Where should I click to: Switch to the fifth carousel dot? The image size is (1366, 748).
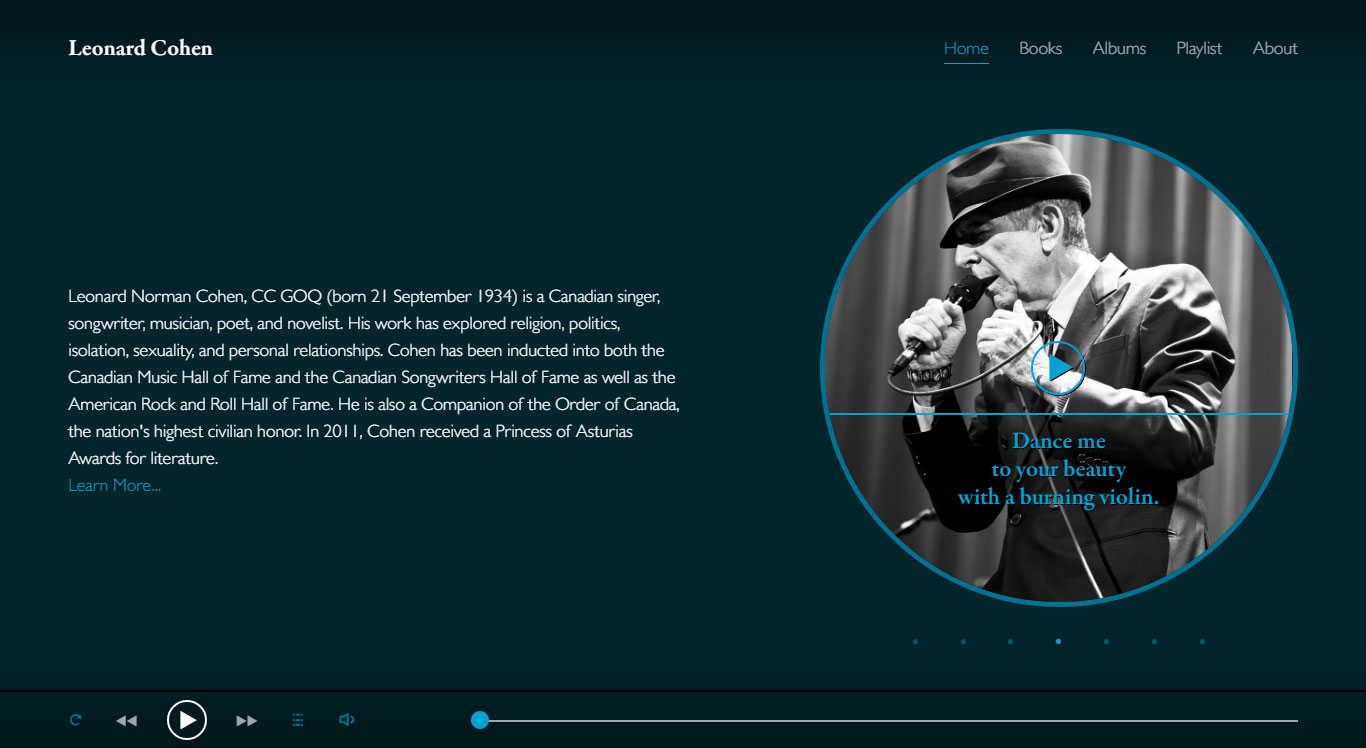1106,642
